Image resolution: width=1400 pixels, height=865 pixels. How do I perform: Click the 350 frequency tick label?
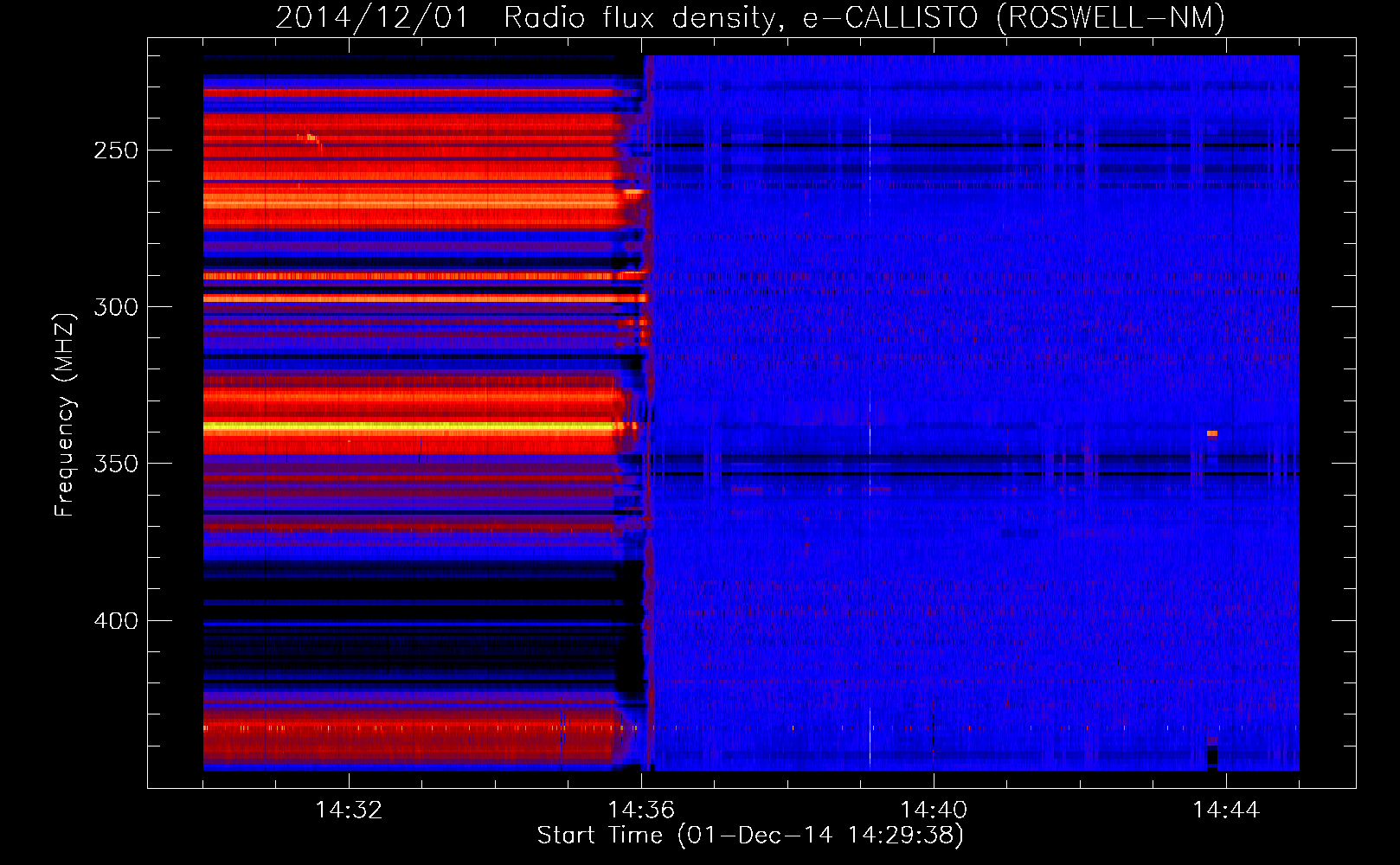(x=116, y=464)
